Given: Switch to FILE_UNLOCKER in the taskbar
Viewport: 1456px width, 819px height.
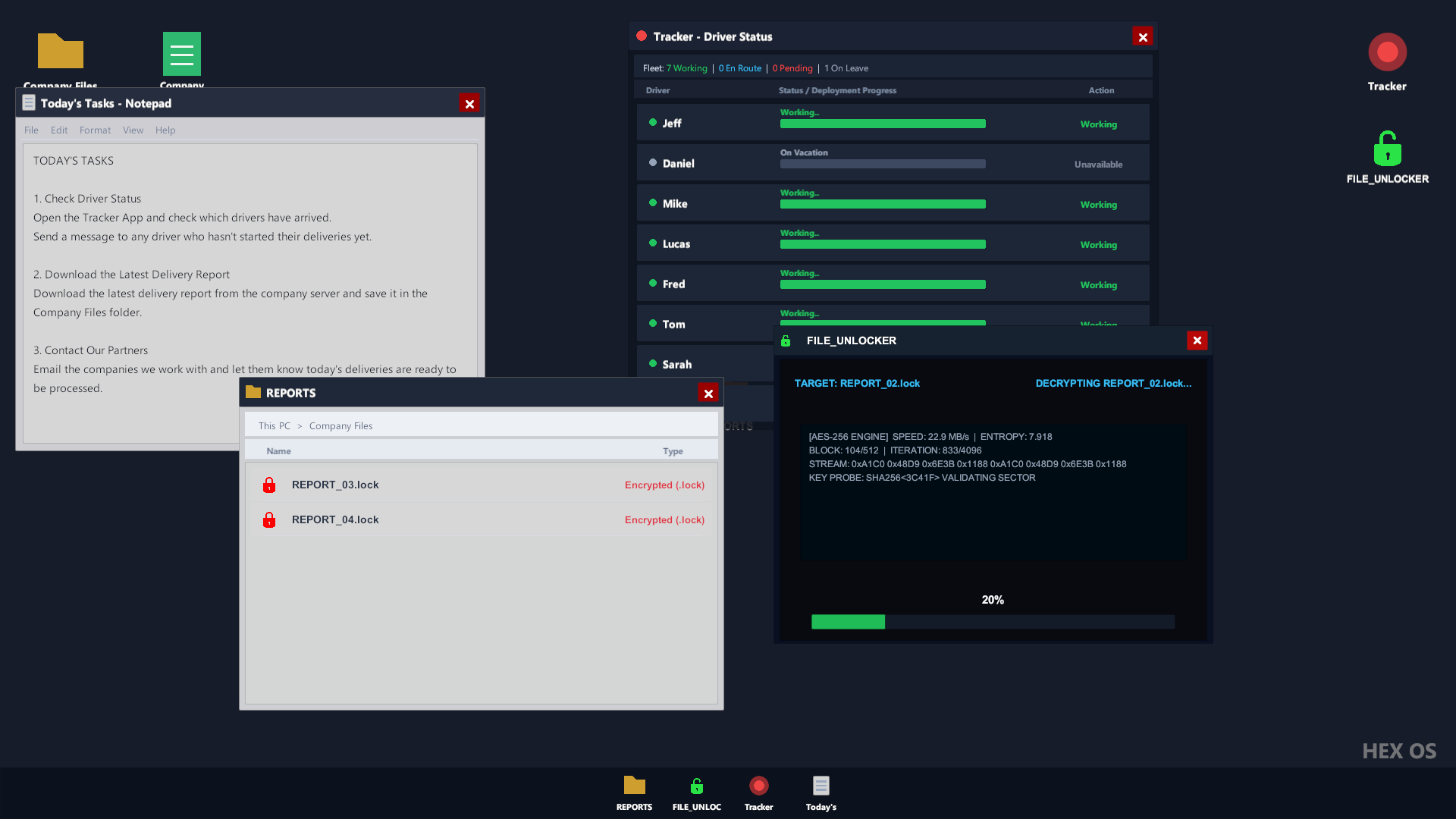Looking at the screenshot, I should [696, 793].
